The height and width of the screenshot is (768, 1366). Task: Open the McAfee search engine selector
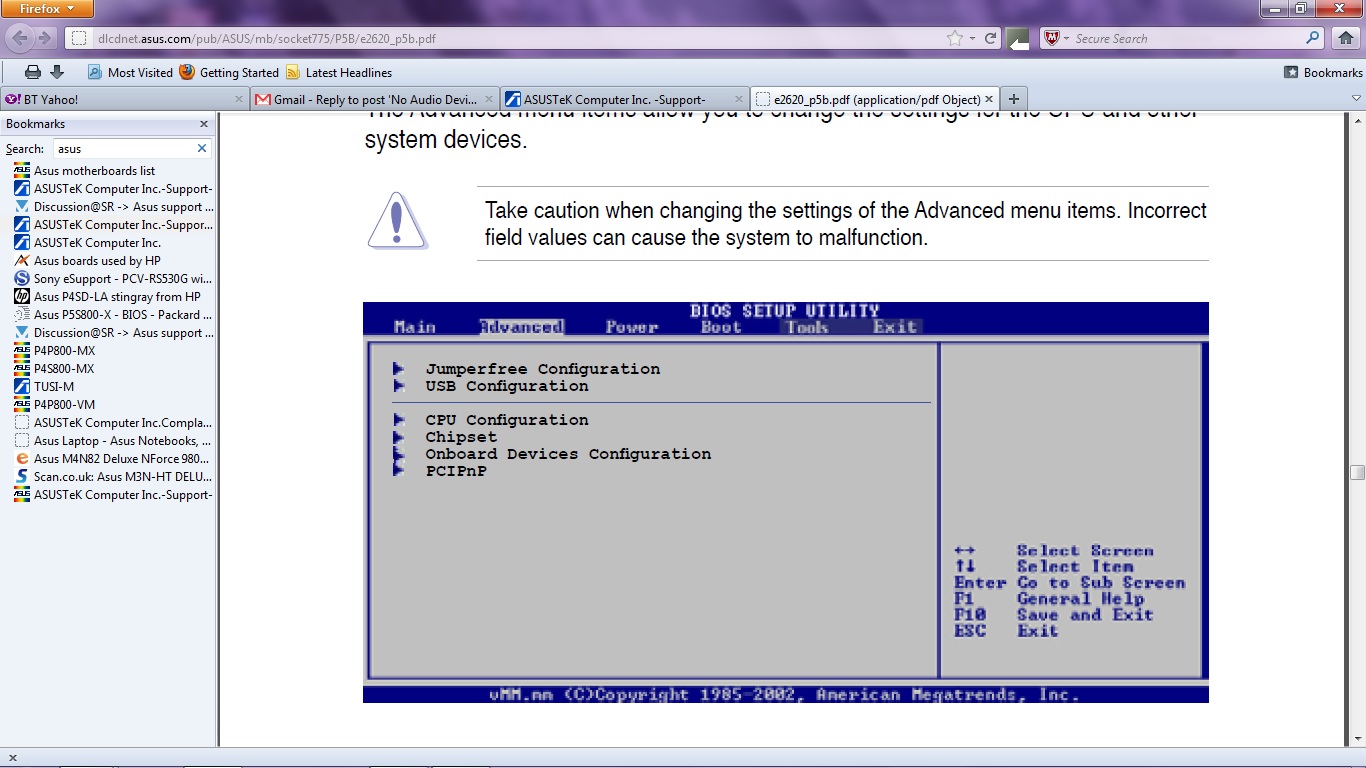pyautogui.click(x=1056, y=39)
